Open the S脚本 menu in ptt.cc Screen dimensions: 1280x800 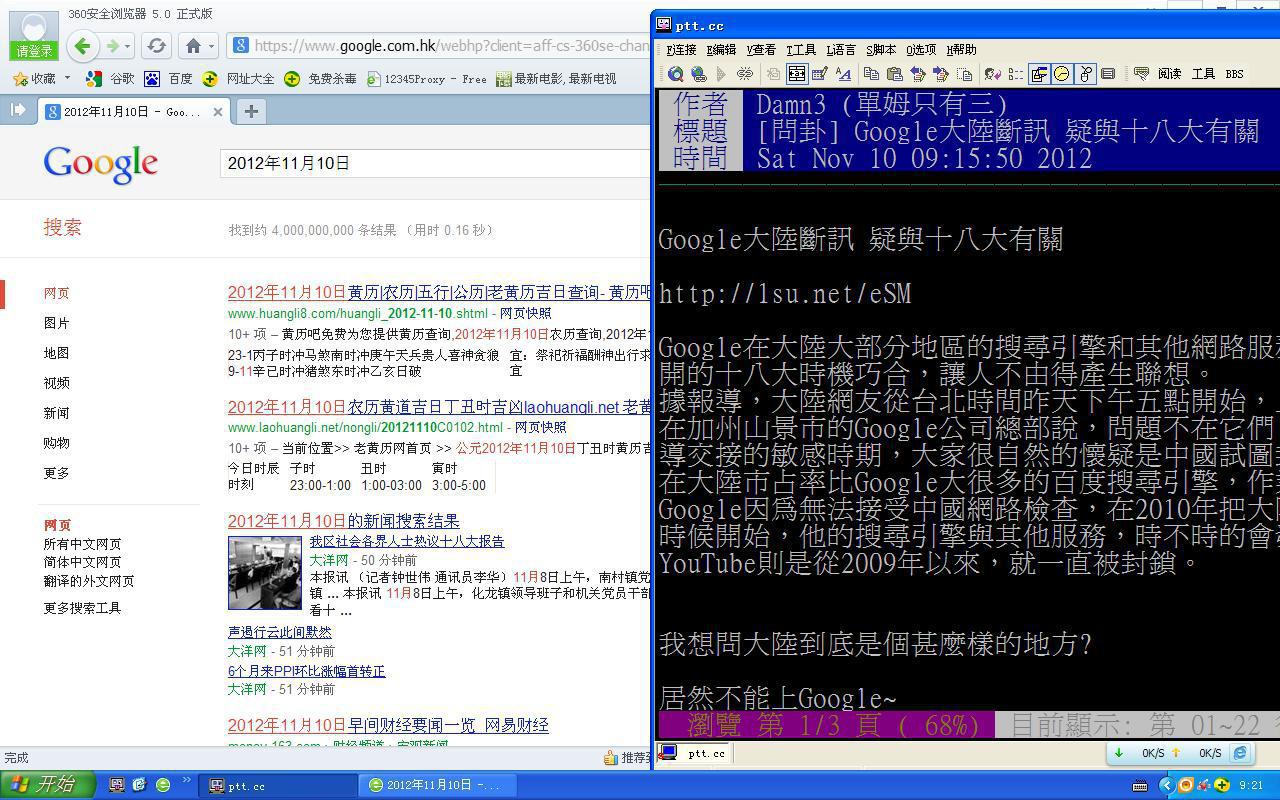coord(881,50)
